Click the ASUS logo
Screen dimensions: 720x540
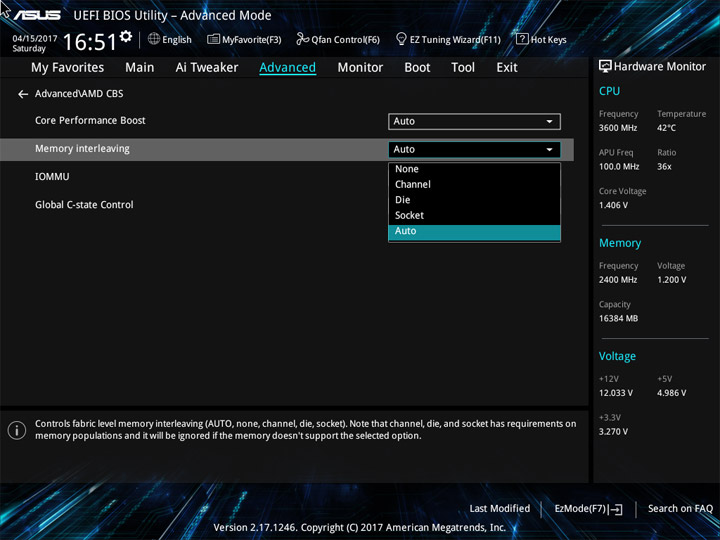pyautogui.click(x=37, y=15)
